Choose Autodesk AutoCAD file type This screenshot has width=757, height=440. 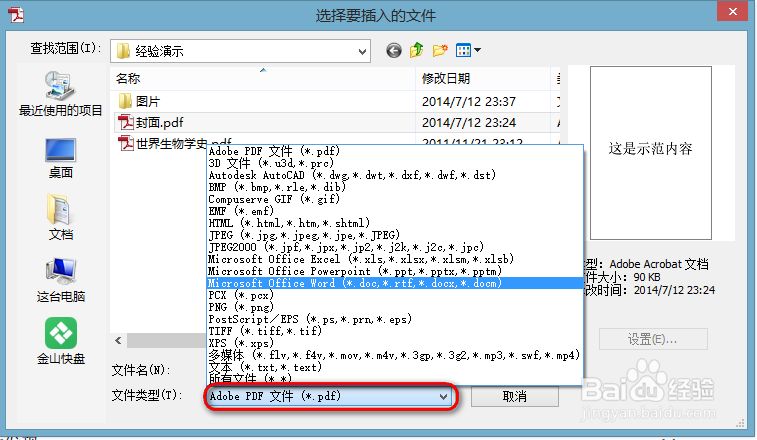tap(394, 175)
